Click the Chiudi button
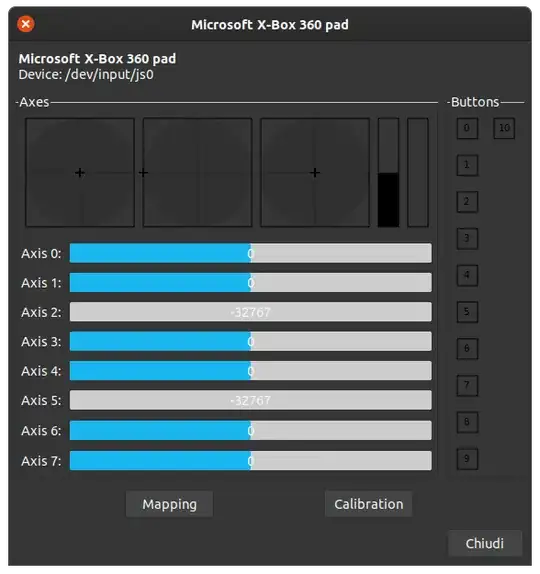The image size is (540, 574). [485, 543]
